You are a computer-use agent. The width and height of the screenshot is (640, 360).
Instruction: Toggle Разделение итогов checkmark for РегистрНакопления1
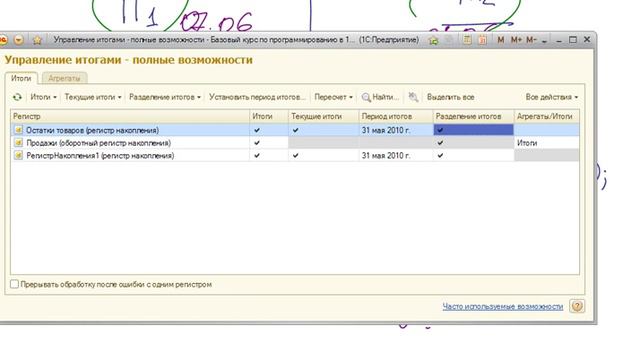click(440, 156)
